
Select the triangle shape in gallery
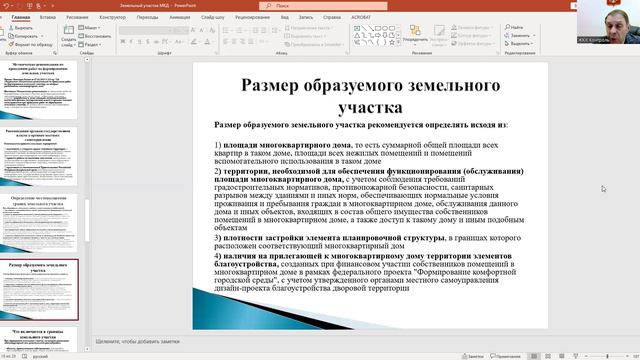357,36
